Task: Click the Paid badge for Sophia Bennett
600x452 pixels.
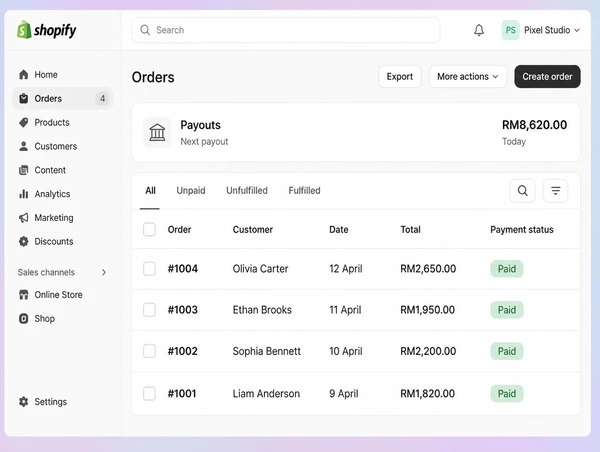Action: (x=507, y=351)
